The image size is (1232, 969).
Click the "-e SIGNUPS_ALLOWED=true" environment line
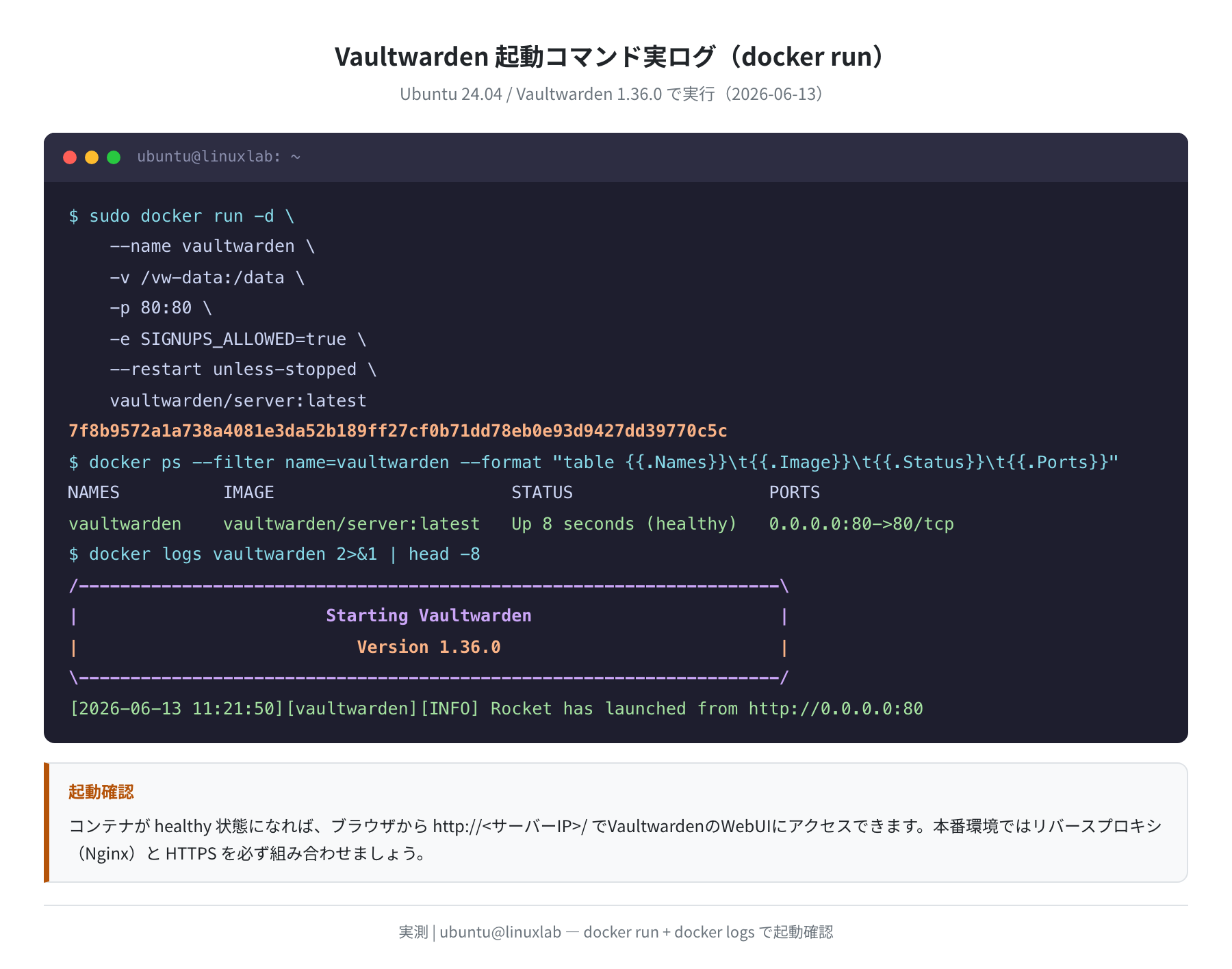coord(238,339)
